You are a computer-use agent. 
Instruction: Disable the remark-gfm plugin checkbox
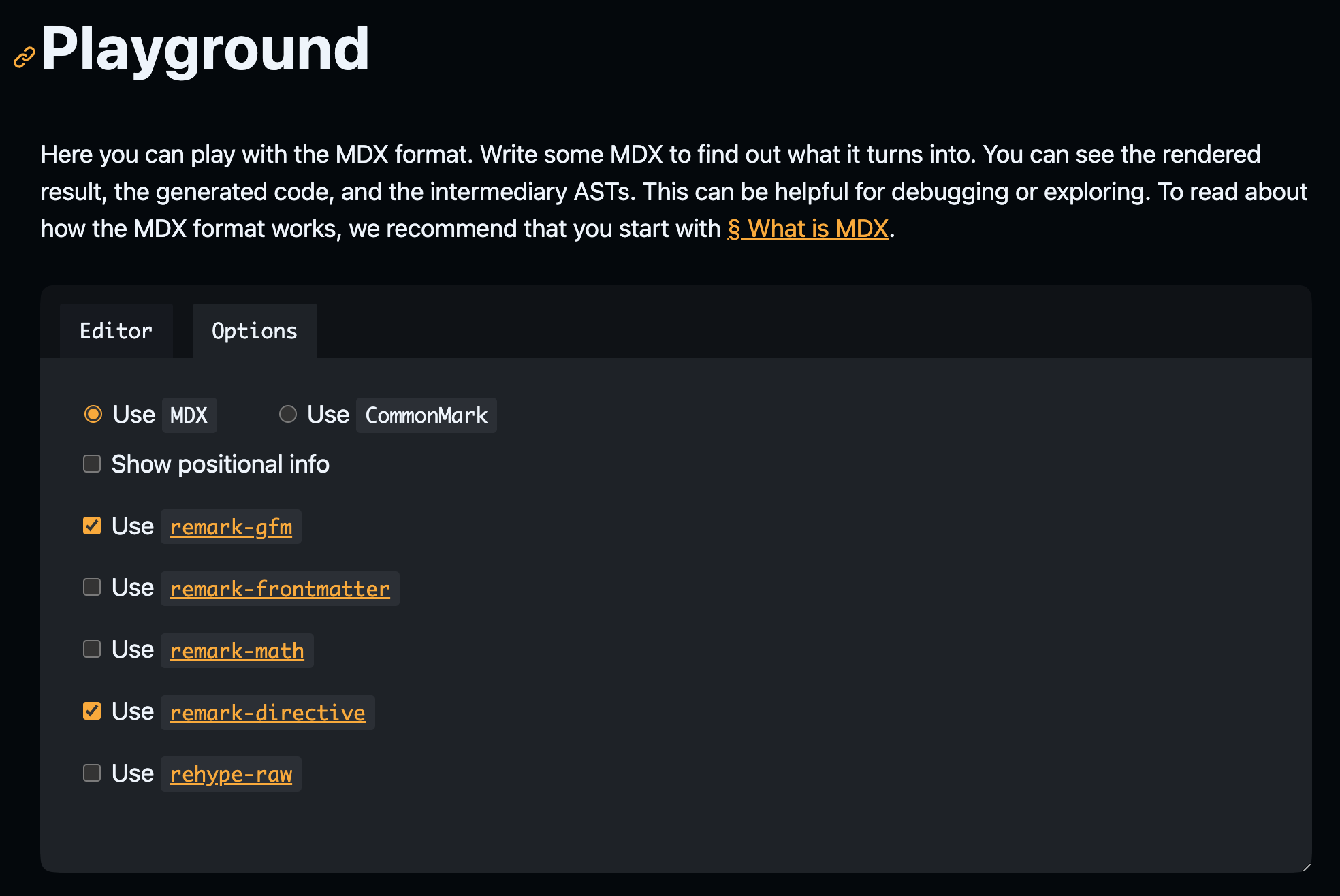pos(91,525)
